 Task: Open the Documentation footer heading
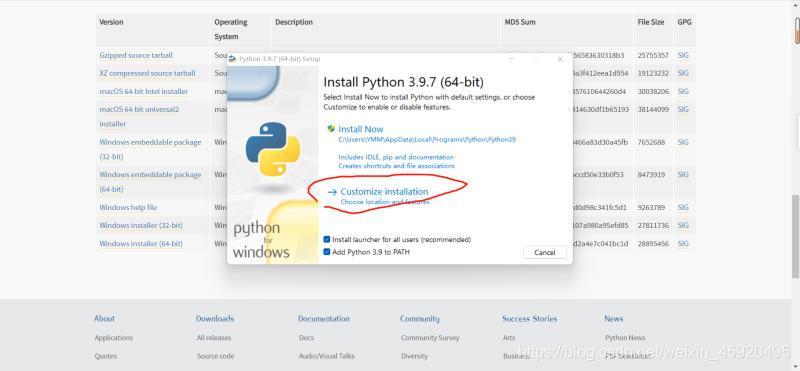click(x=324, y=318)
